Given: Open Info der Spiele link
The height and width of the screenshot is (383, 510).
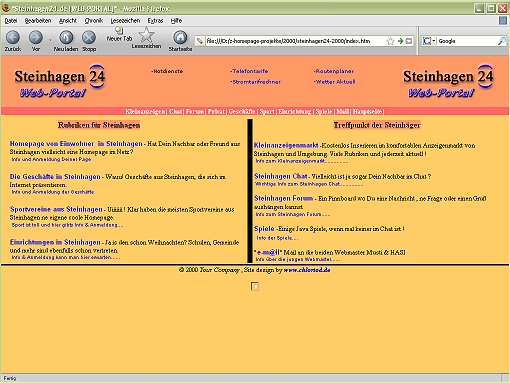Looking at the screenshot, I should click(277, 238).
